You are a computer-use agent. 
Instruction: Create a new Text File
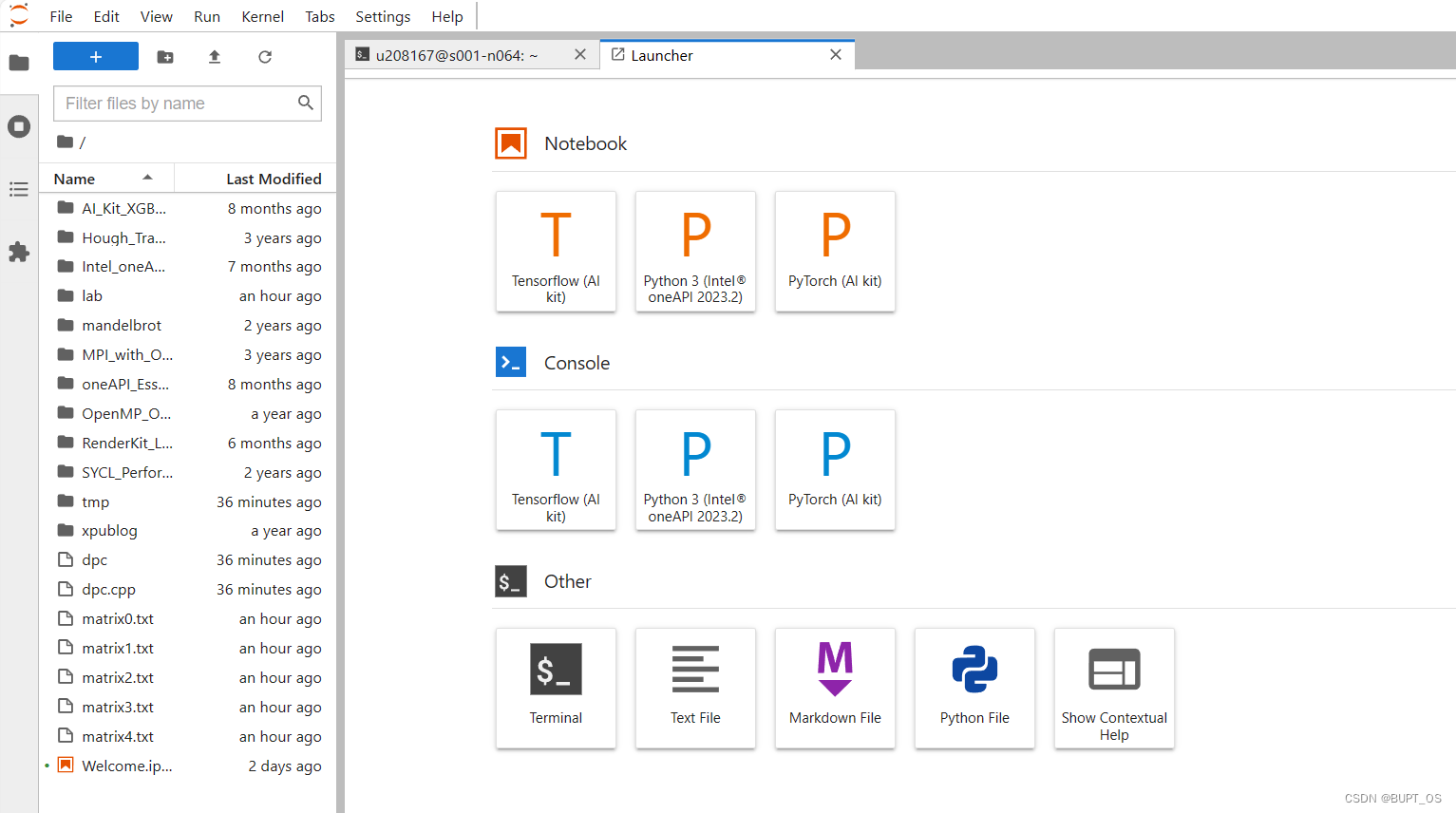point(695,689)
